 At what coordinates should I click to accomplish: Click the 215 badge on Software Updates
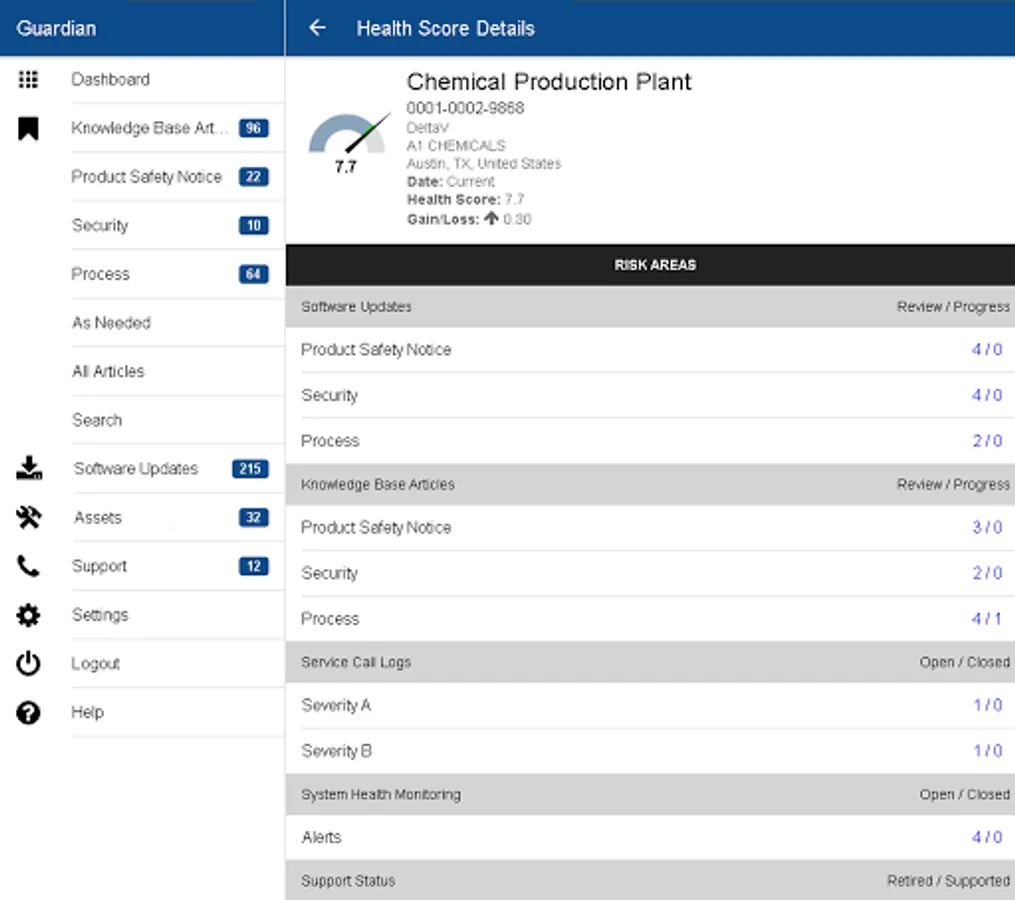[x=250, y=468]
